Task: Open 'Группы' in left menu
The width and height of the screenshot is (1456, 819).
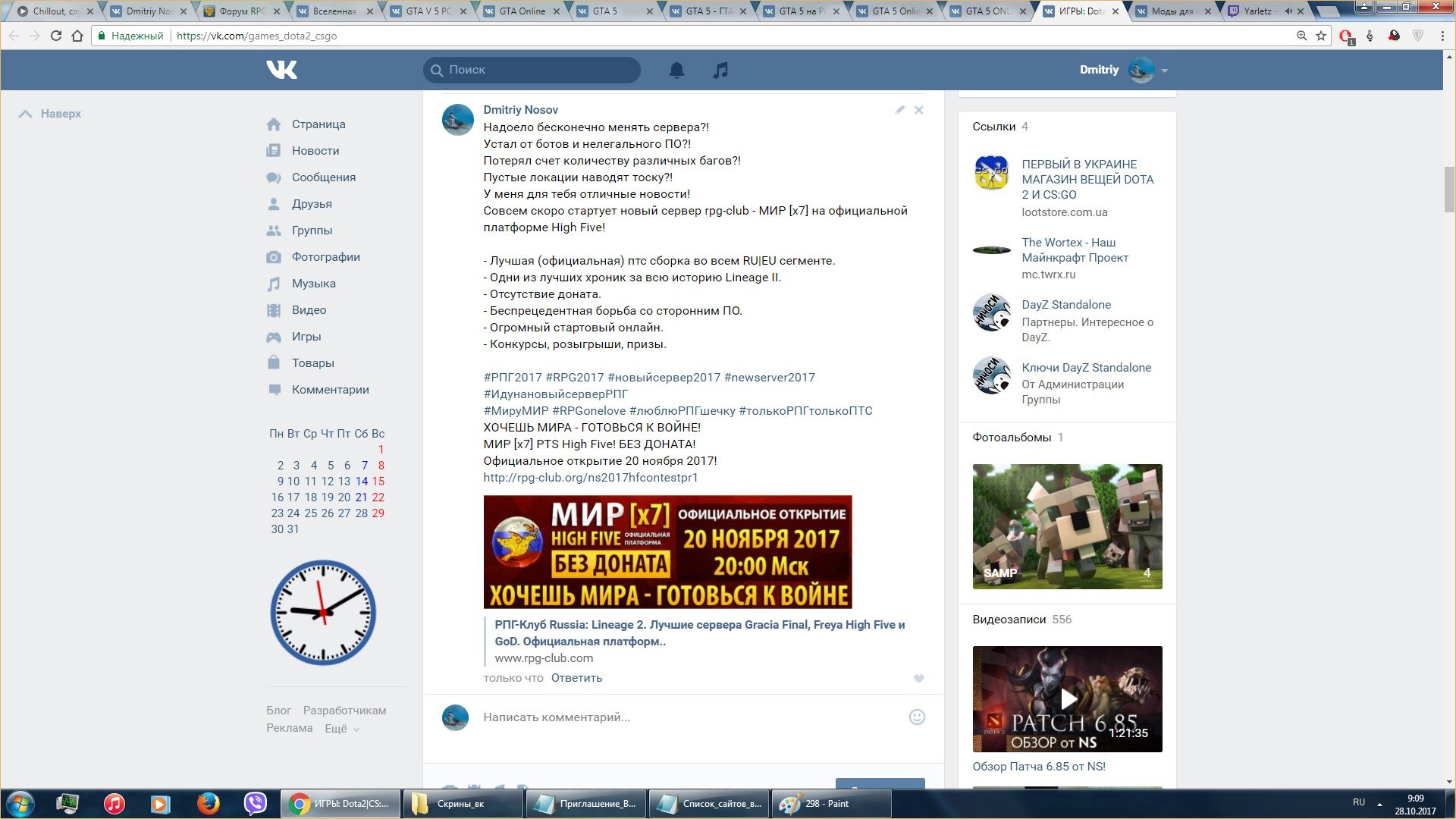Action: click(312, 231)
